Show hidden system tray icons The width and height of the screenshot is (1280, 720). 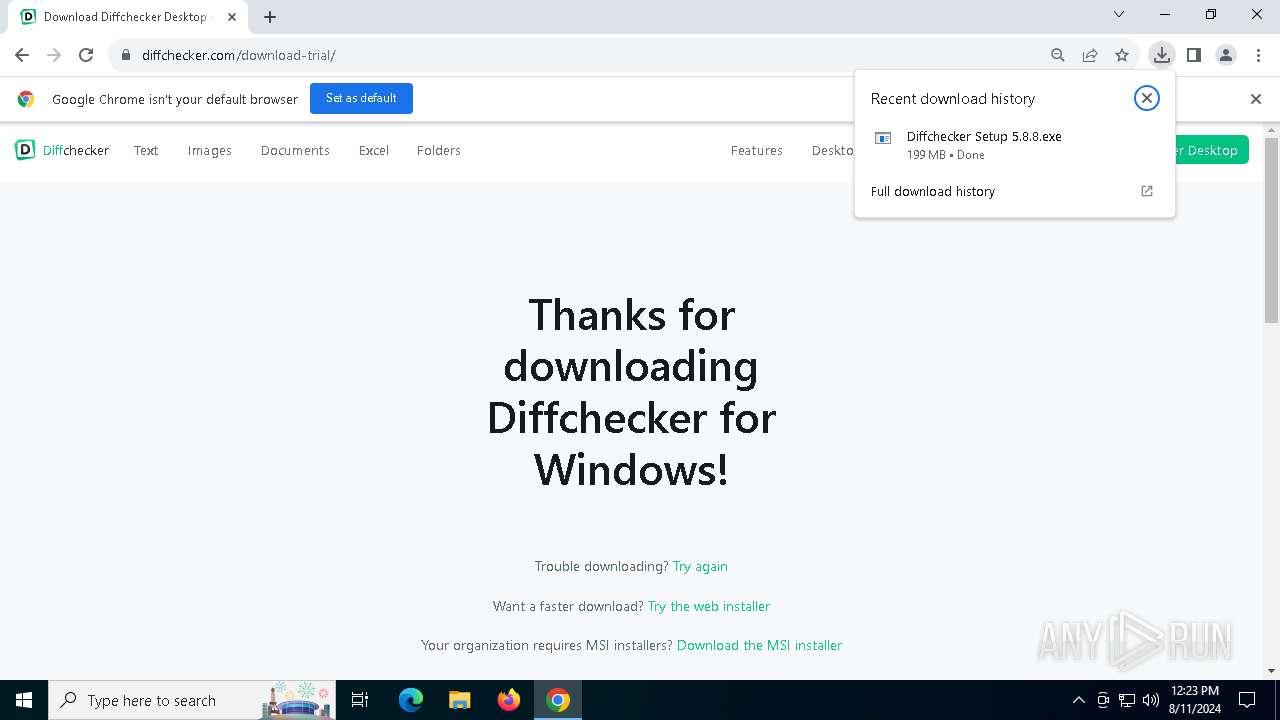pos(1078,700)
